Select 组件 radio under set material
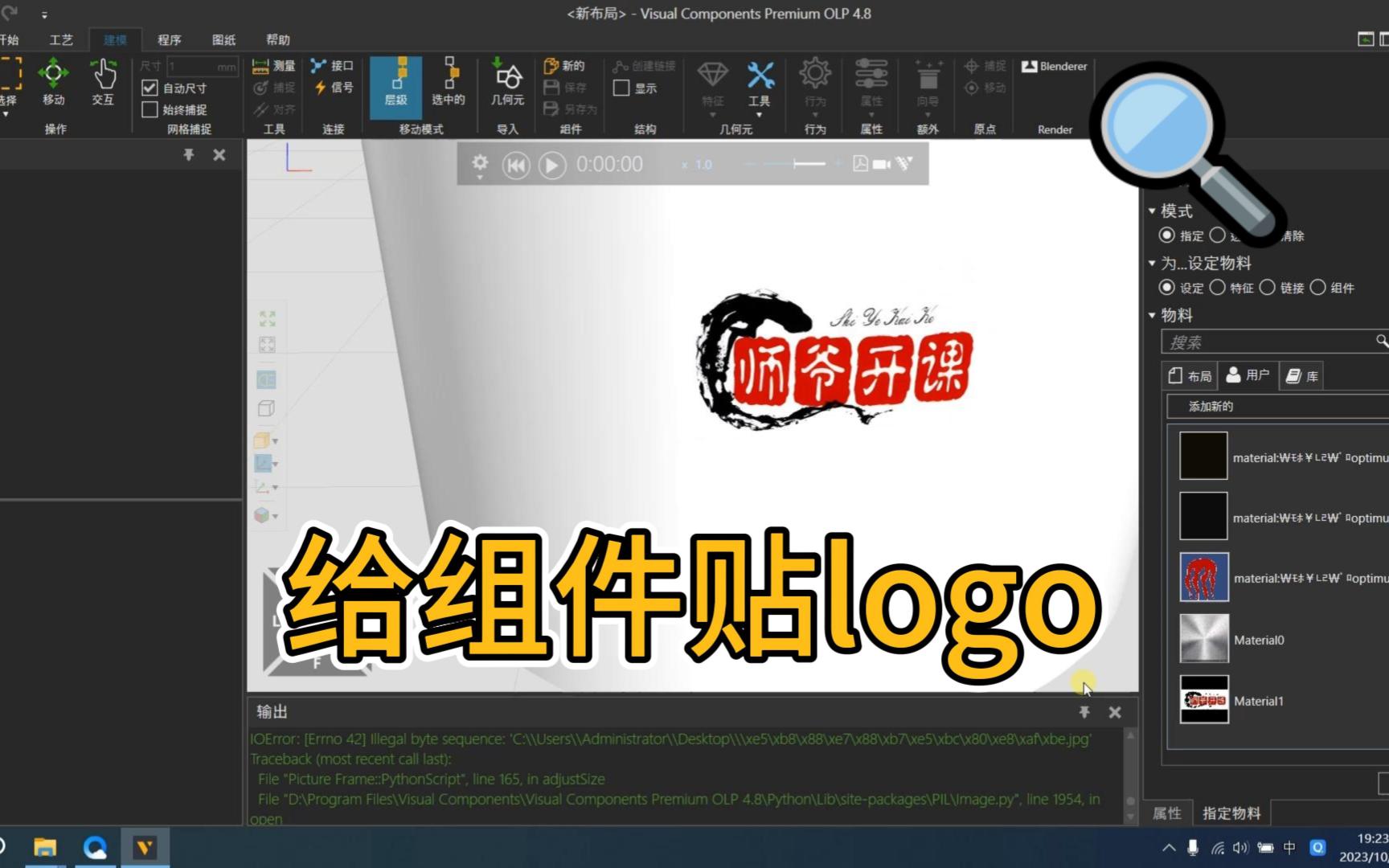Viewport: 1389px width, 868px height. (1317, 288)
